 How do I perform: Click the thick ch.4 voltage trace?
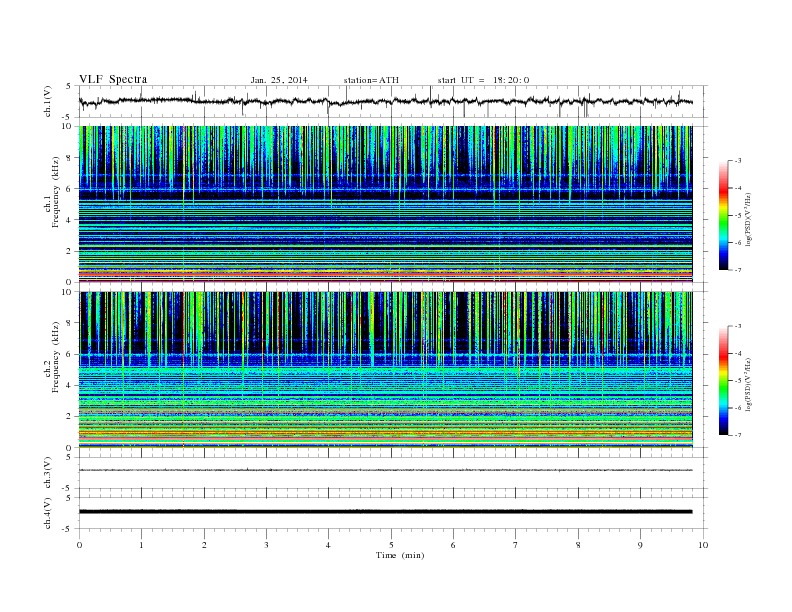point(385,512)
